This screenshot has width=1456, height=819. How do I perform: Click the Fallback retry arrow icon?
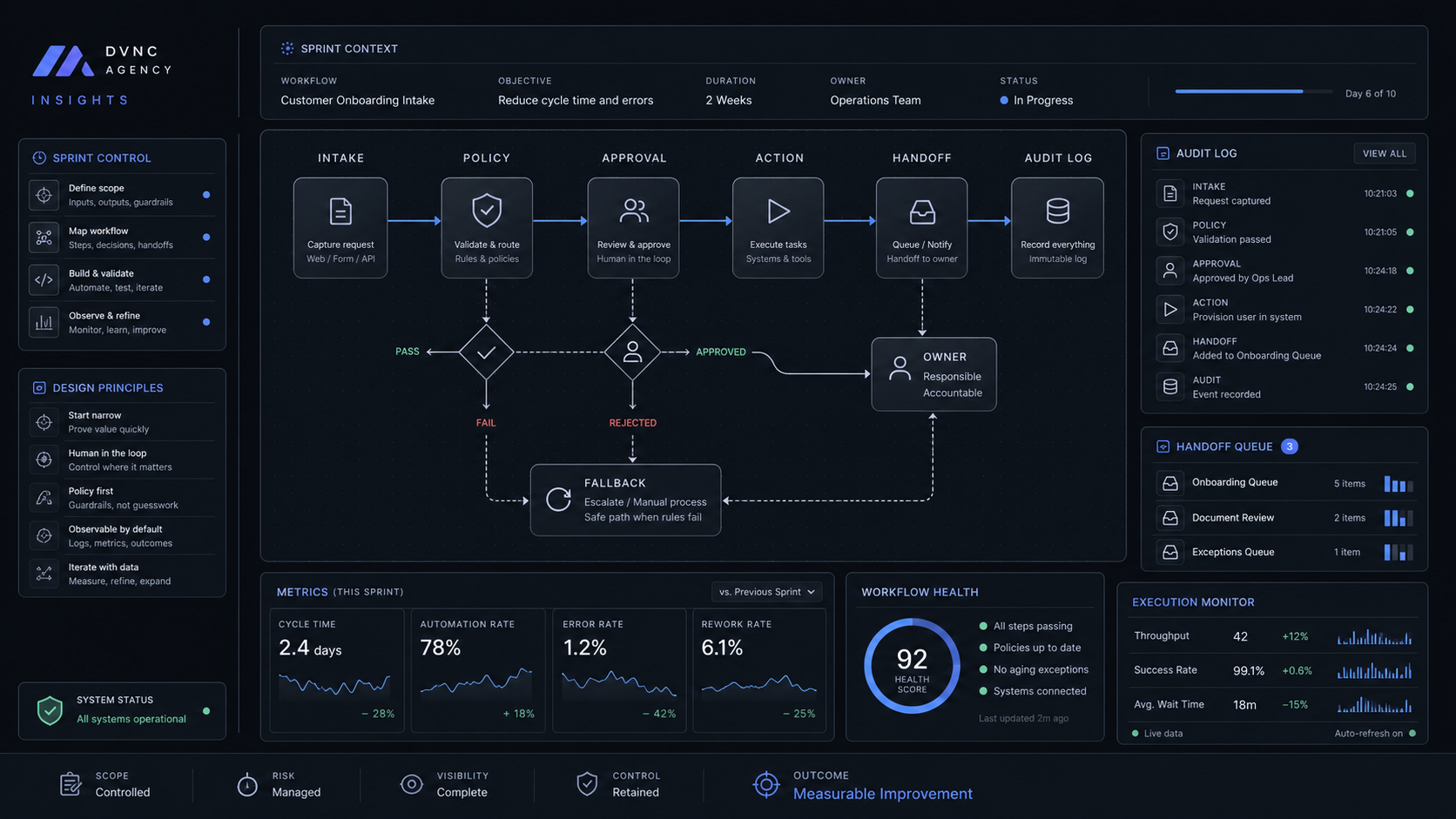coord(558,499)
